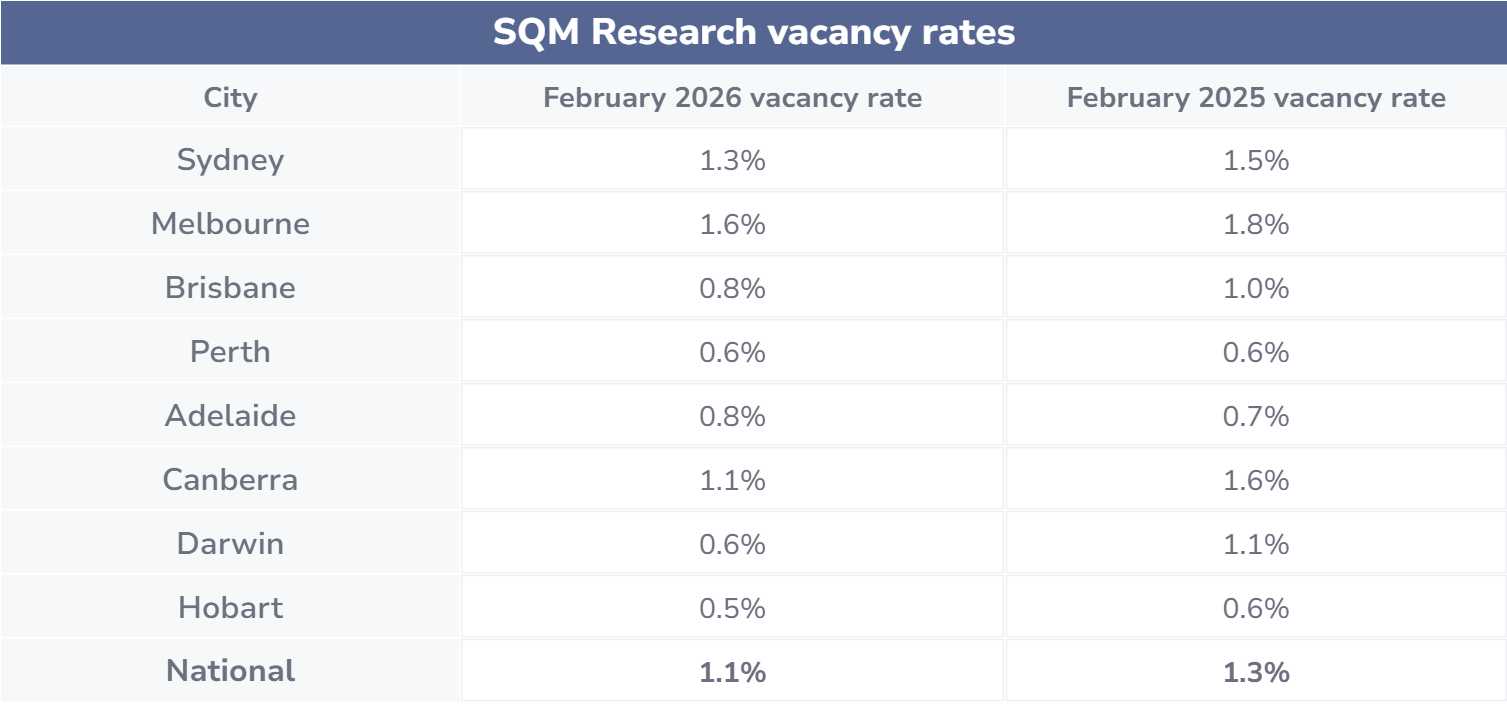This screenshot has width=1507, height=706.
Task: Click the February 2025 vacancy rate header
Action: tap(1256, 97)
